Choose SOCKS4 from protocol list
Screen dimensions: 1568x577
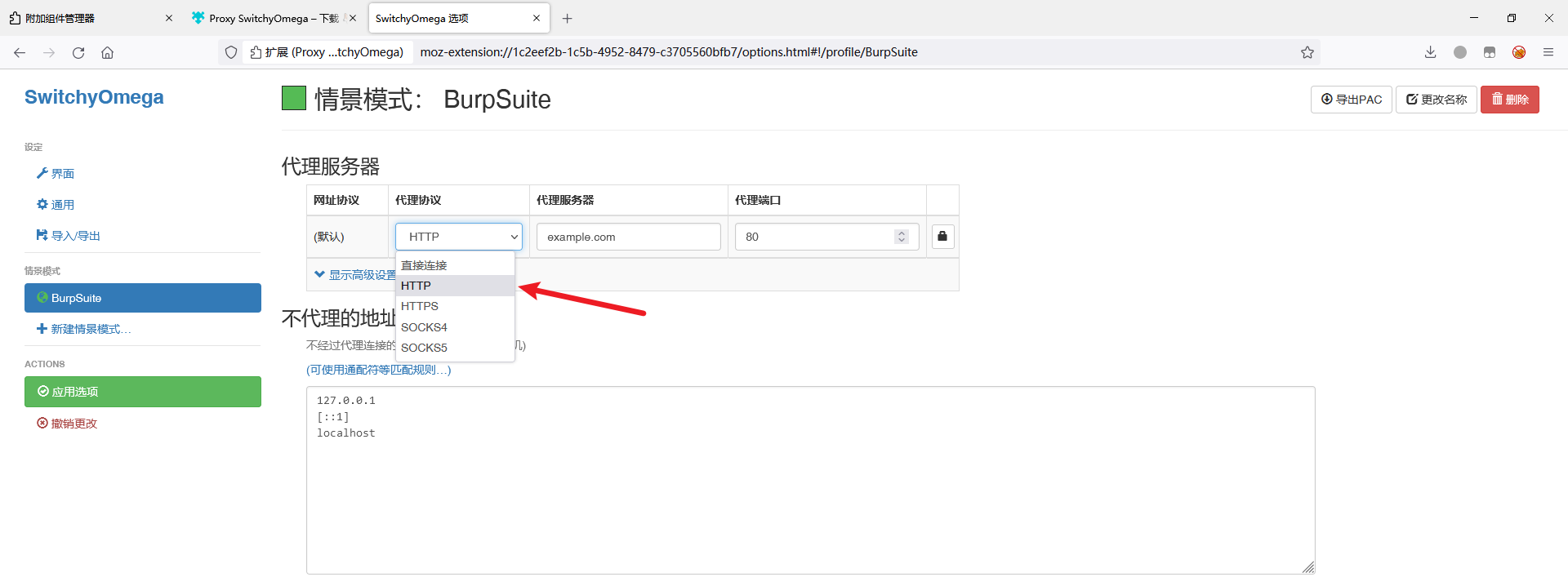click(x=455, y=327)
